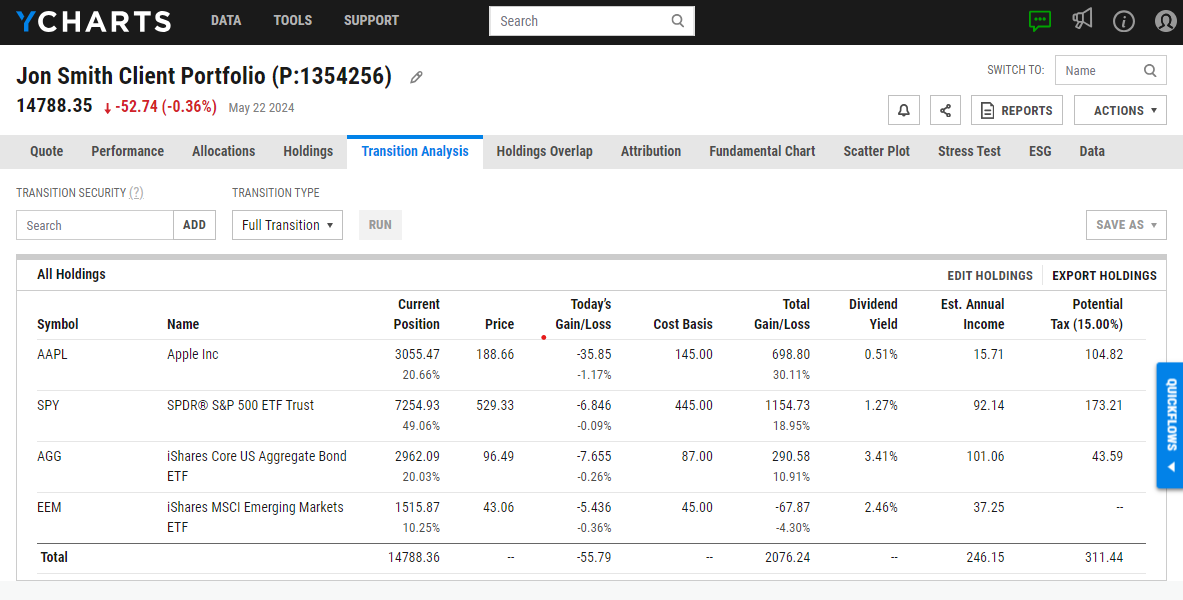Open the SAVE AS dropdown
Viewport: 1183px width, 600px height.
1126,225
